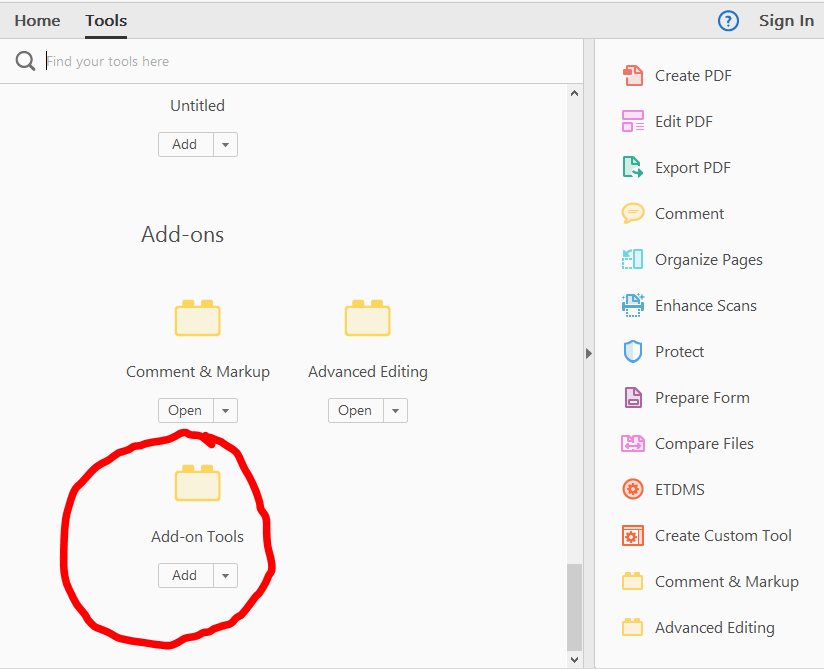The image size is (824, 669).
Task: Select the Edit PDF tool icon
Action: tap(633, 121)
